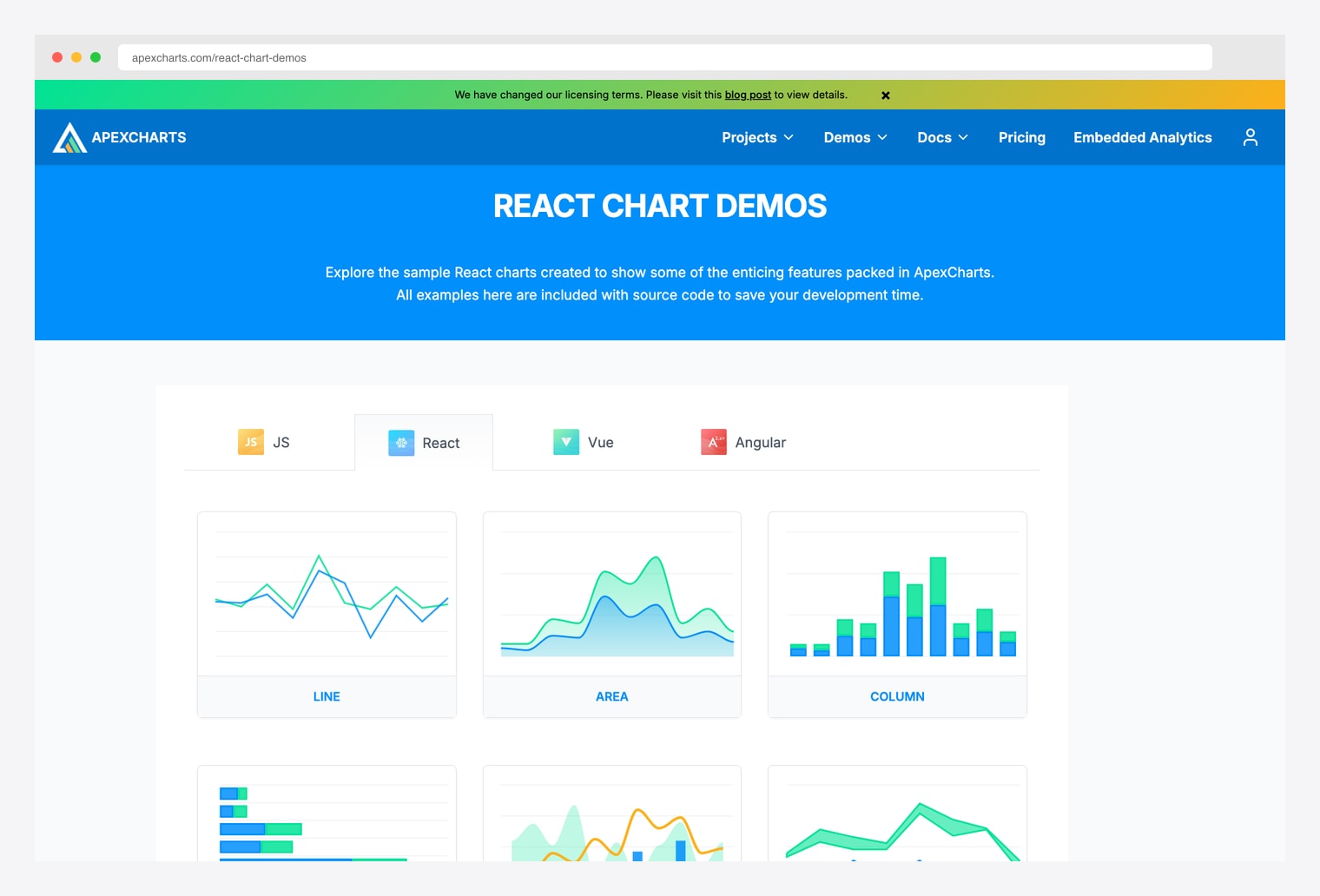Click the APEXCHARTS brand text

click(139, 137)
